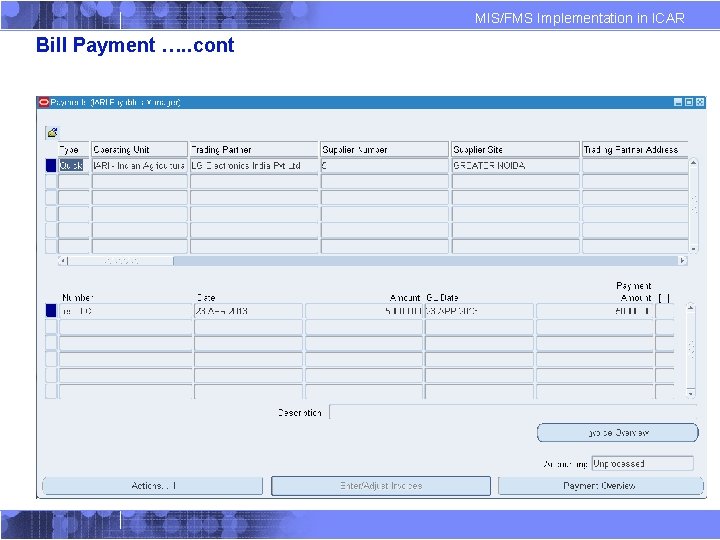Click the Trading Partner column header
This screenshot has width=720, height=540.
click(254, 149)
